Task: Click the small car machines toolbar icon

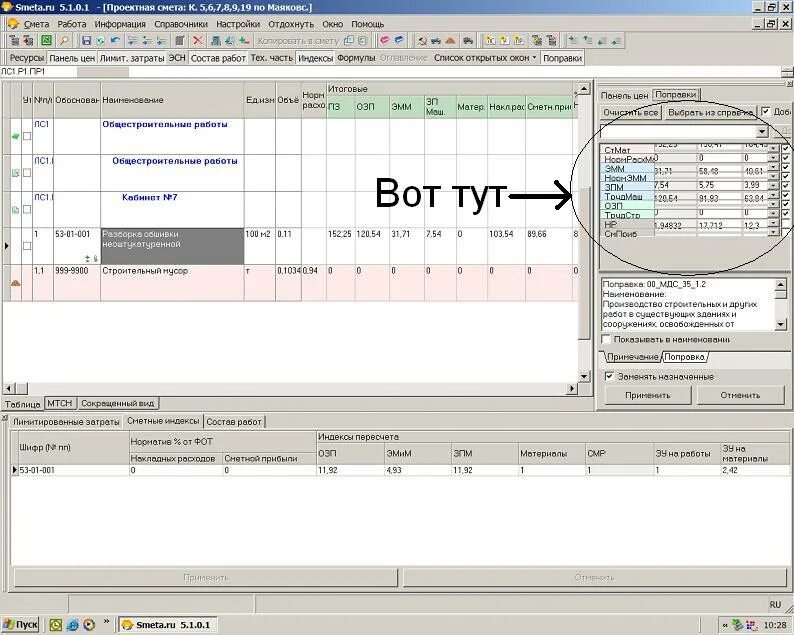Action: (436, 41)
